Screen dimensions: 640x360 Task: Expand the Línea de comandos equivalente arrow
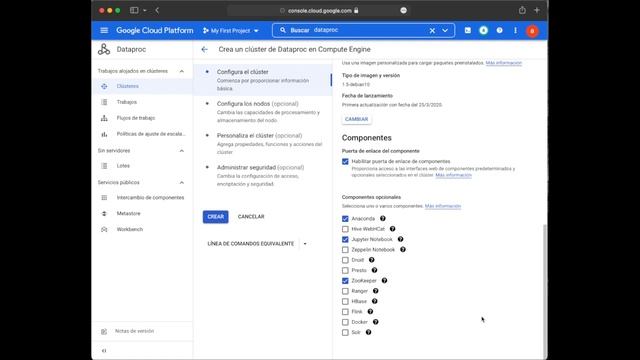pos(305,244)
